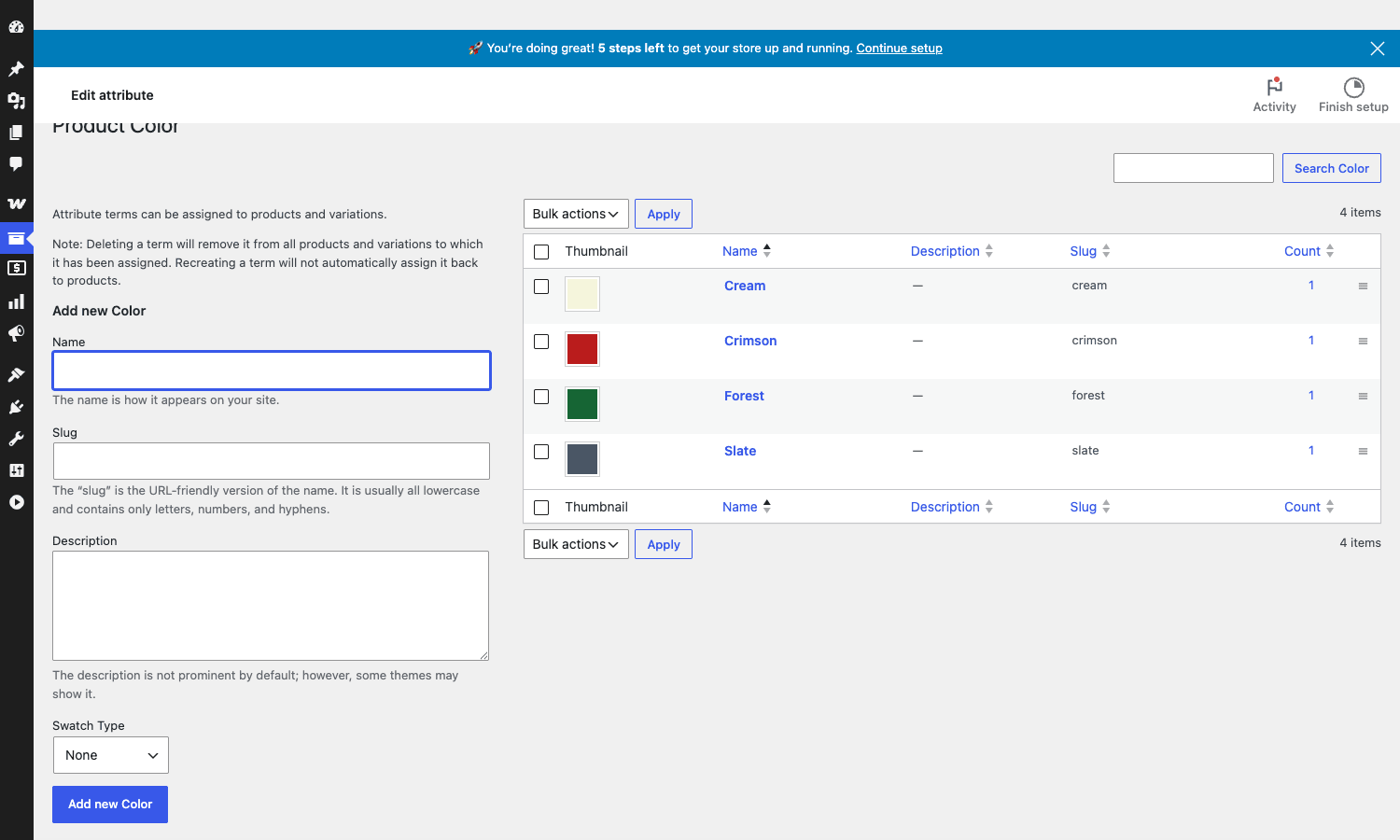Open the Slate term link
The width and height of the screenshot is (1400, 840).
coord(740,451)
